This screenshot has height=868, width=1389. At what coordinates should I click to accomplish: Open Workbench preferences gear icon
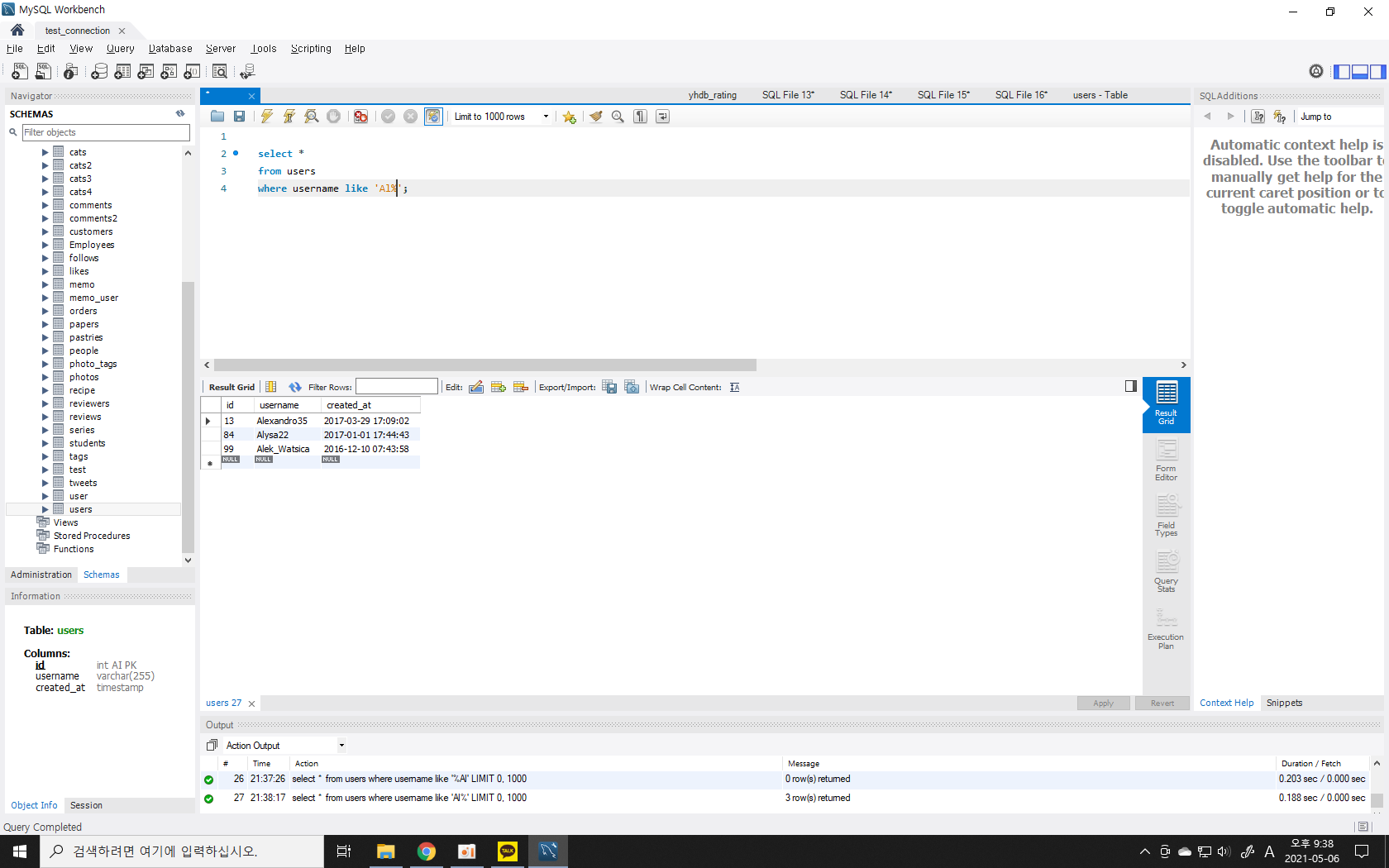point(1316,72)
